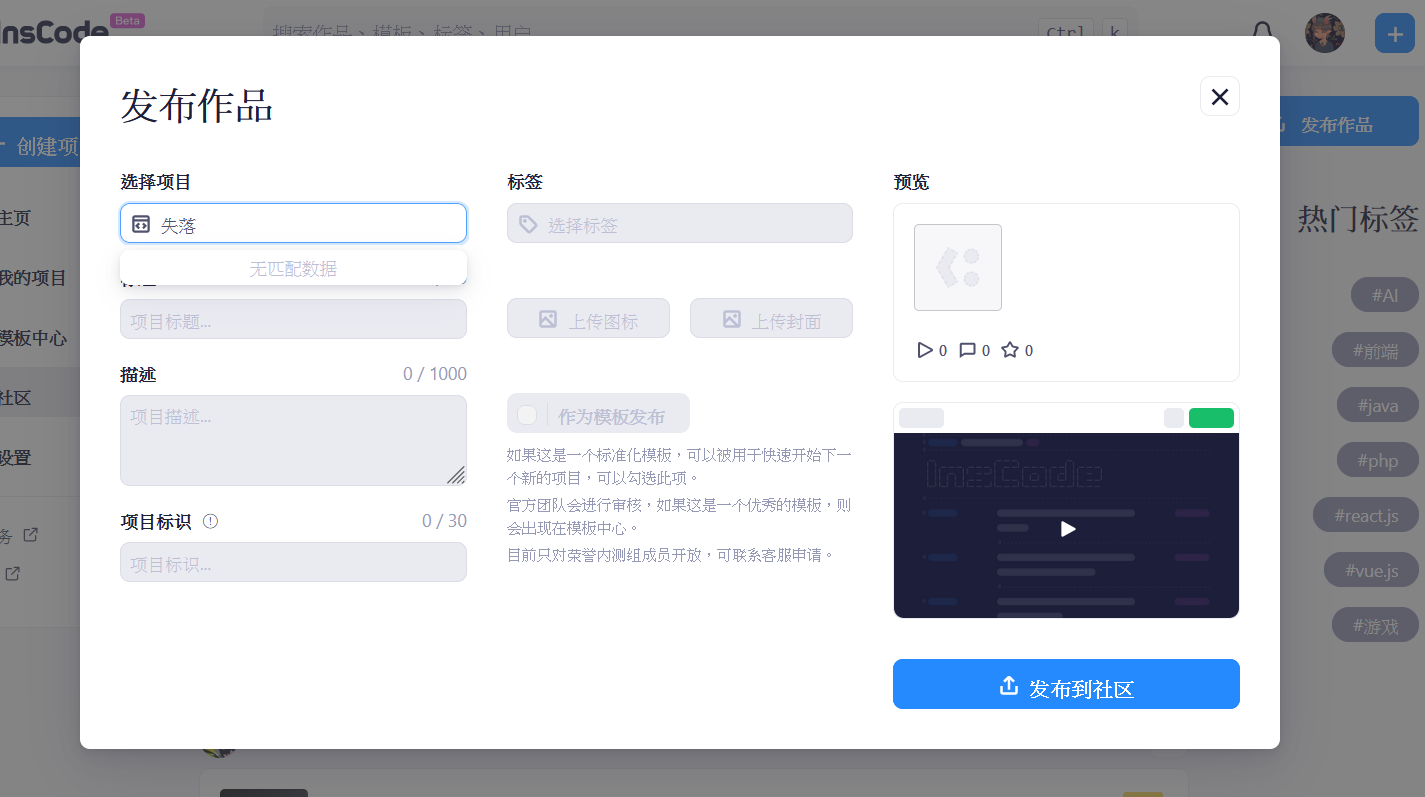The height and width of the screenshot is (797, 1425).
Task: Select the #php hot tag
Action: [1378, 461]
